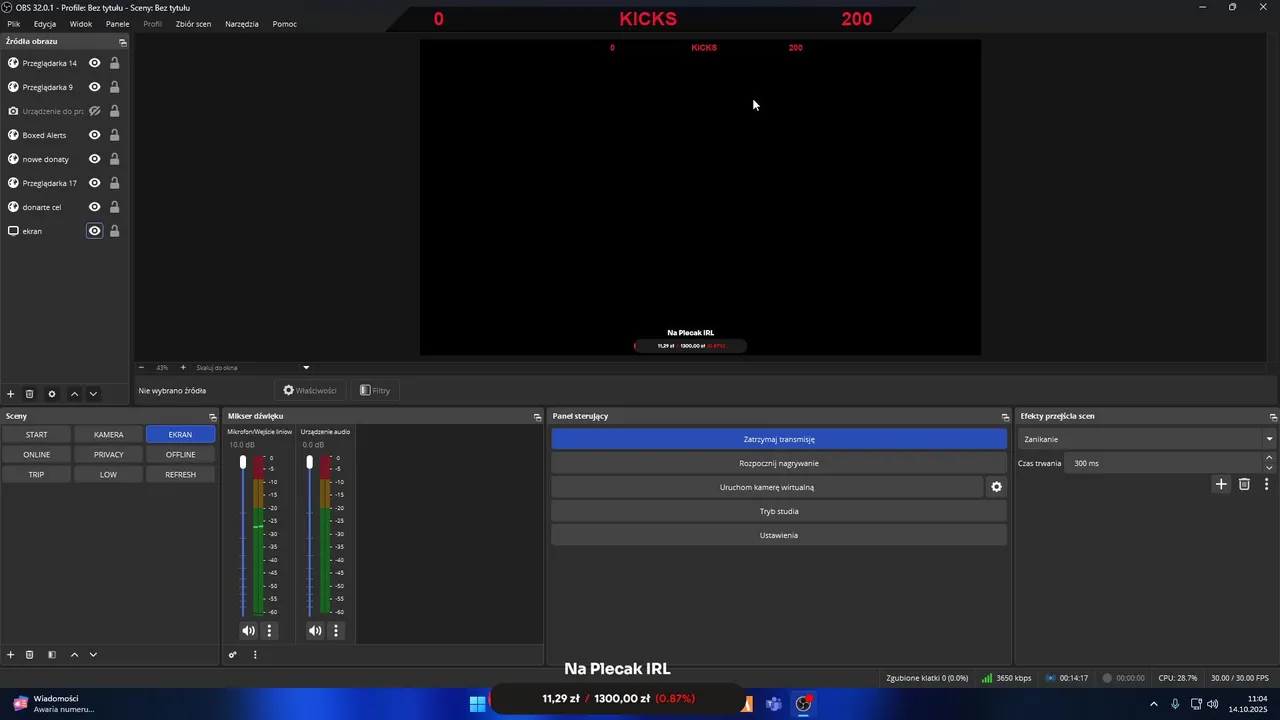The width and height of the screenshot is (1280, 720).
Task: Configure virtual camera gear icon
Action: coord(996,487)
